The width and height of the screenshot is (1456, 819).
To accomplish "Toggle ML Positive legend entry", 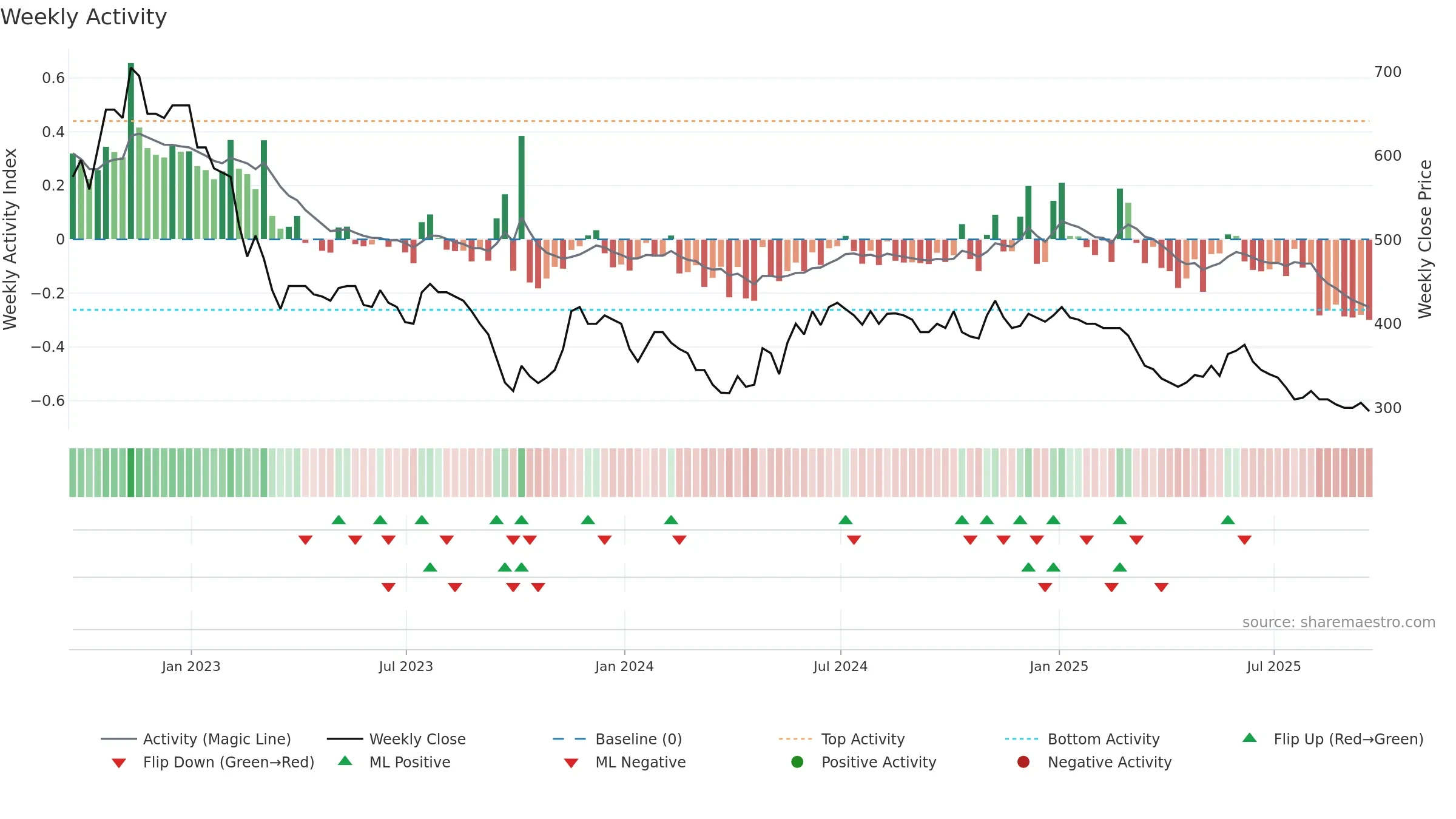I will (394, 762).
